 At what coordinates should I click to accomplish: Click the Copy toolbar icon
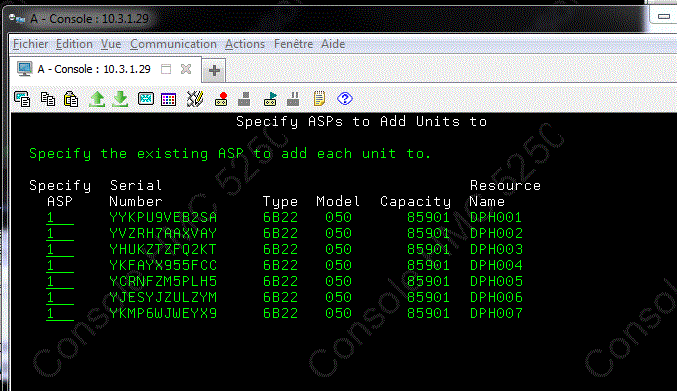(47, 99)
